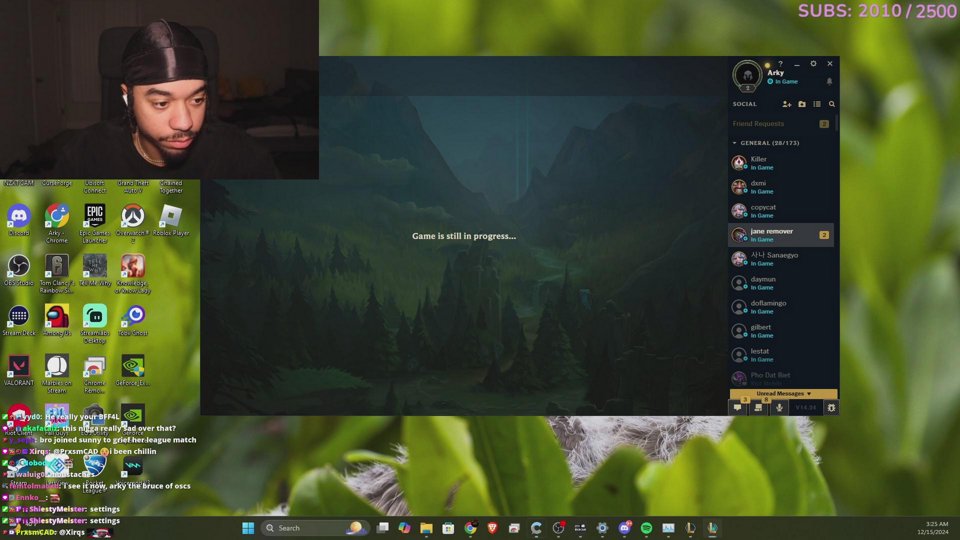The height and width of the screenshot is (540, 960).
Task: Click the taskbar Search box
Action: (314, 528)
